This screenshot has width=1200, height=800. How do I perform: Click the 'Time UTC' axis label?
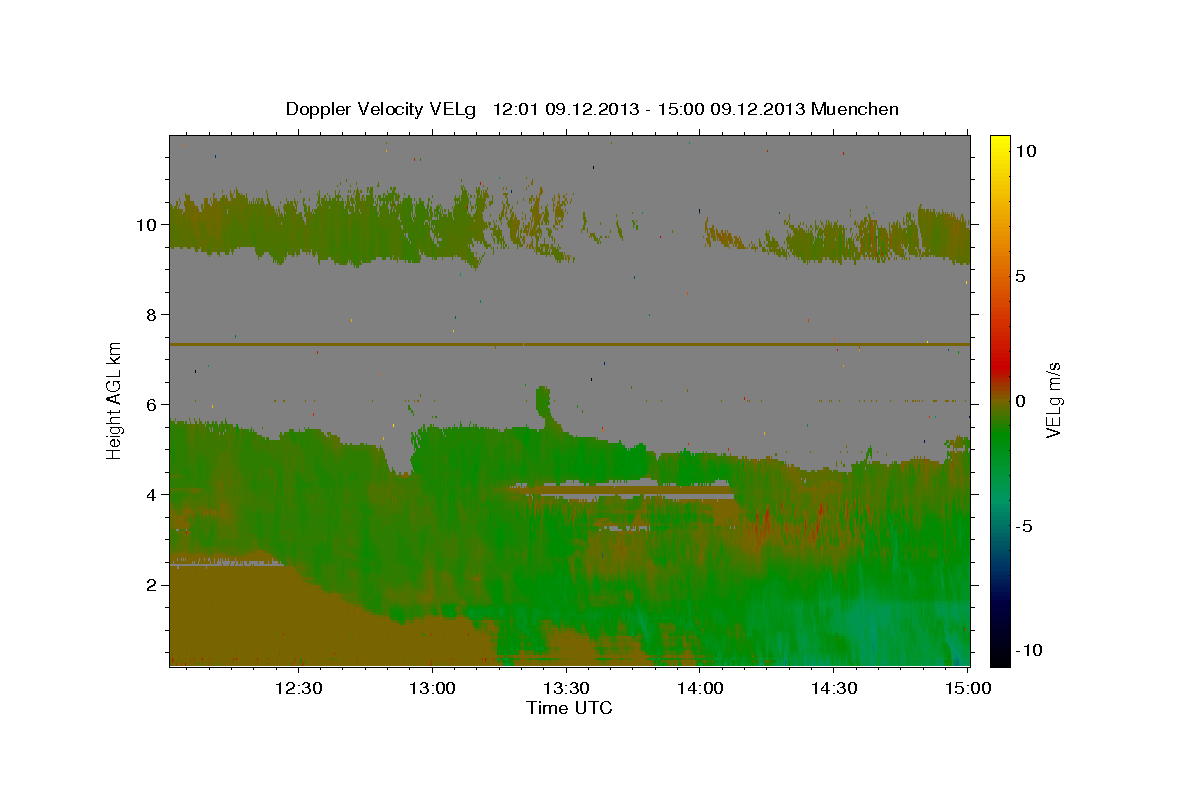click(x=569, y=708)
